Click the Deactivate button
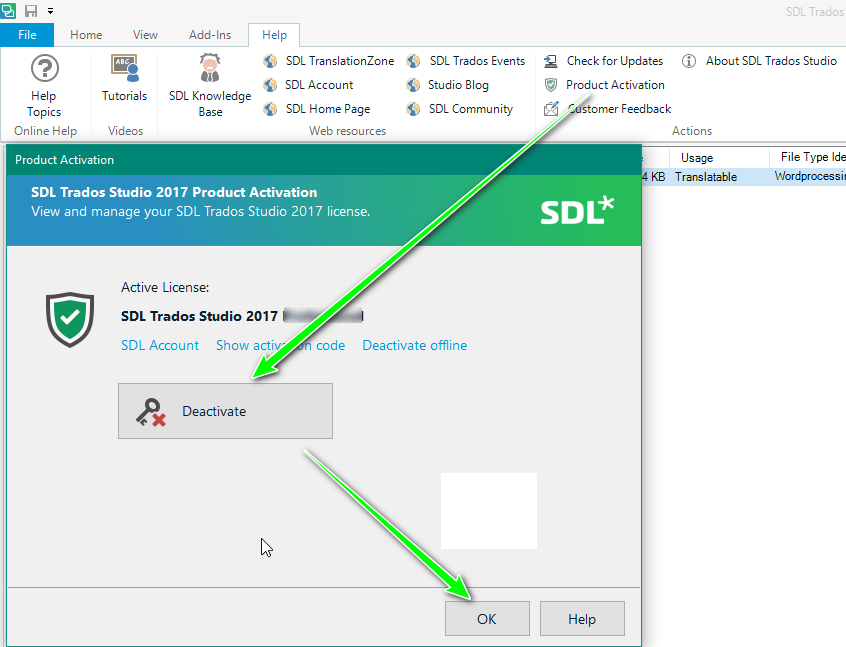 pyautogui.click(x=226, y=411)
